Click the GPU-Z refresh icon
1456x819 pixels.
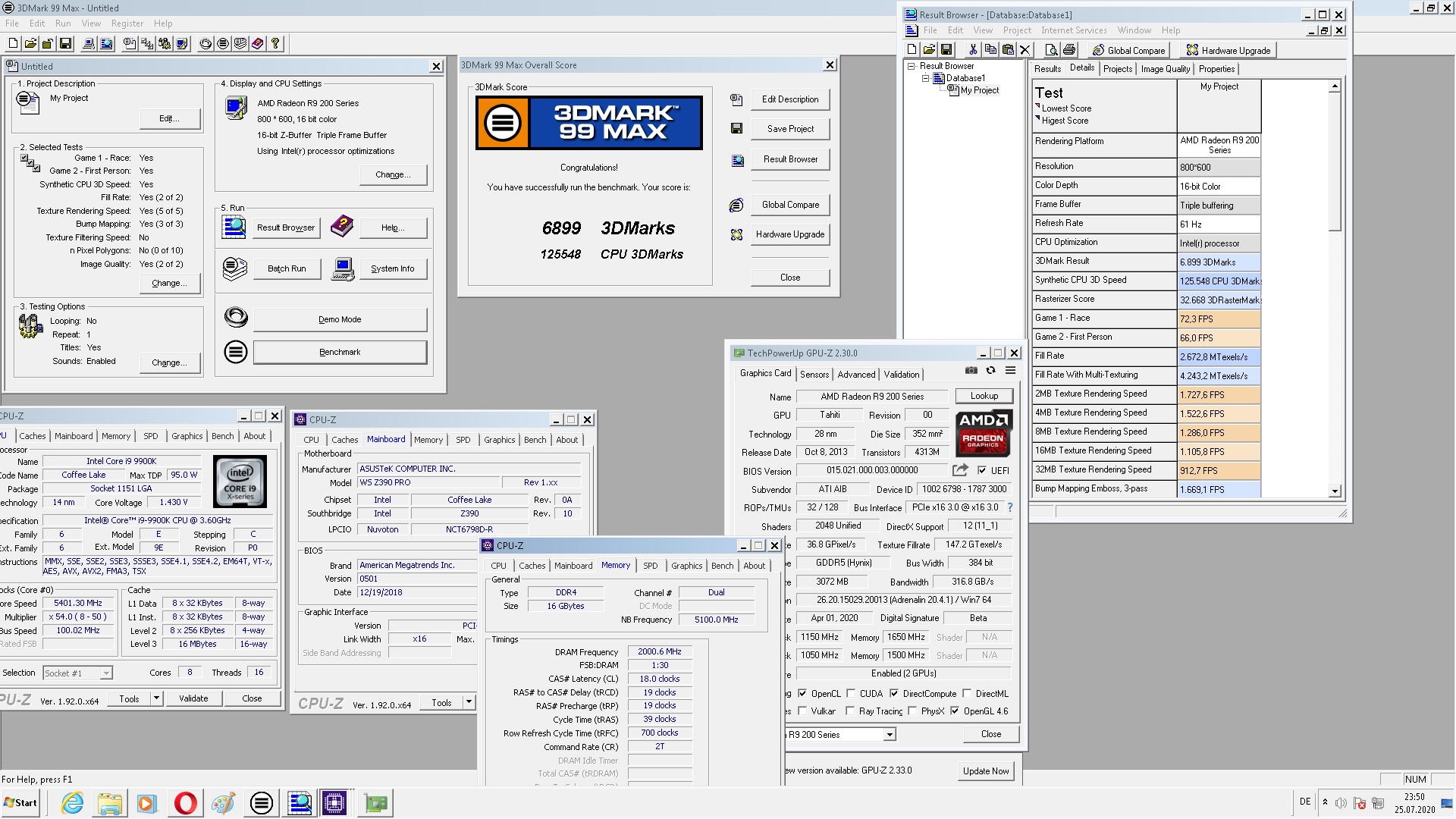point(990,371)
